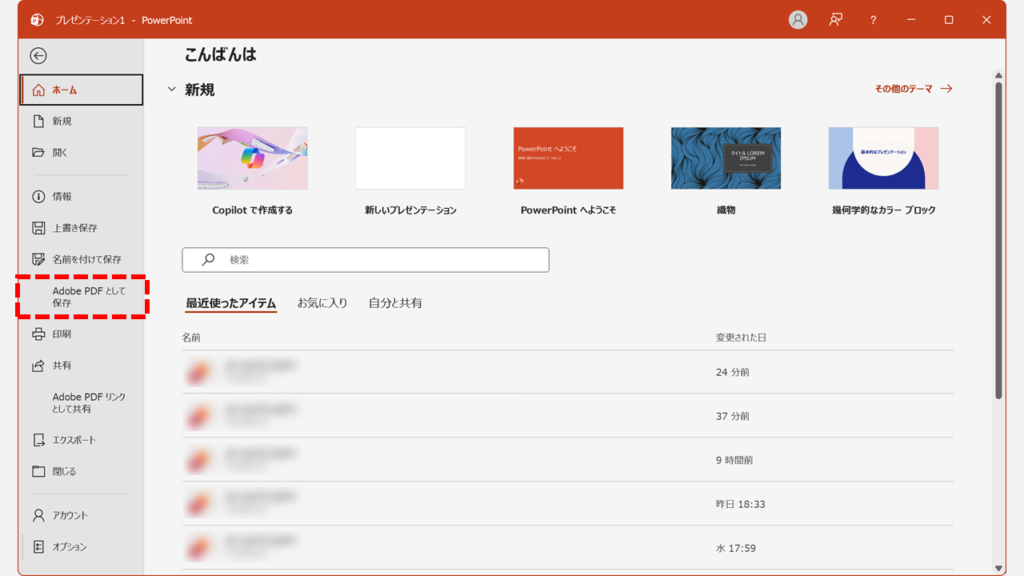Click the back arrow at top of sidebar
The width and height of the screenshot is (1024, 576).
pyautogui.click(x=38, y=56)
